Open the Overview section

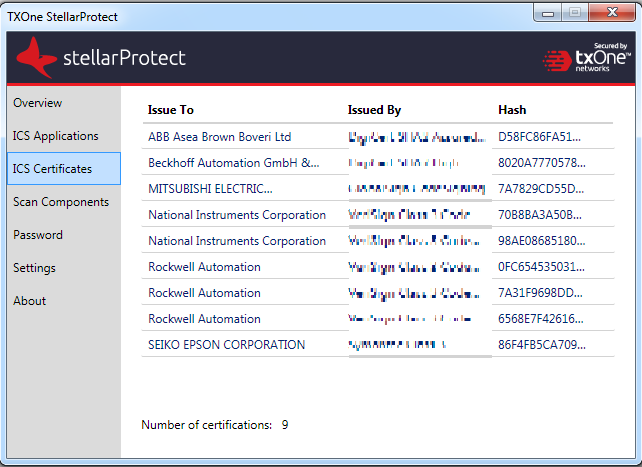click(x=64, y=103)
